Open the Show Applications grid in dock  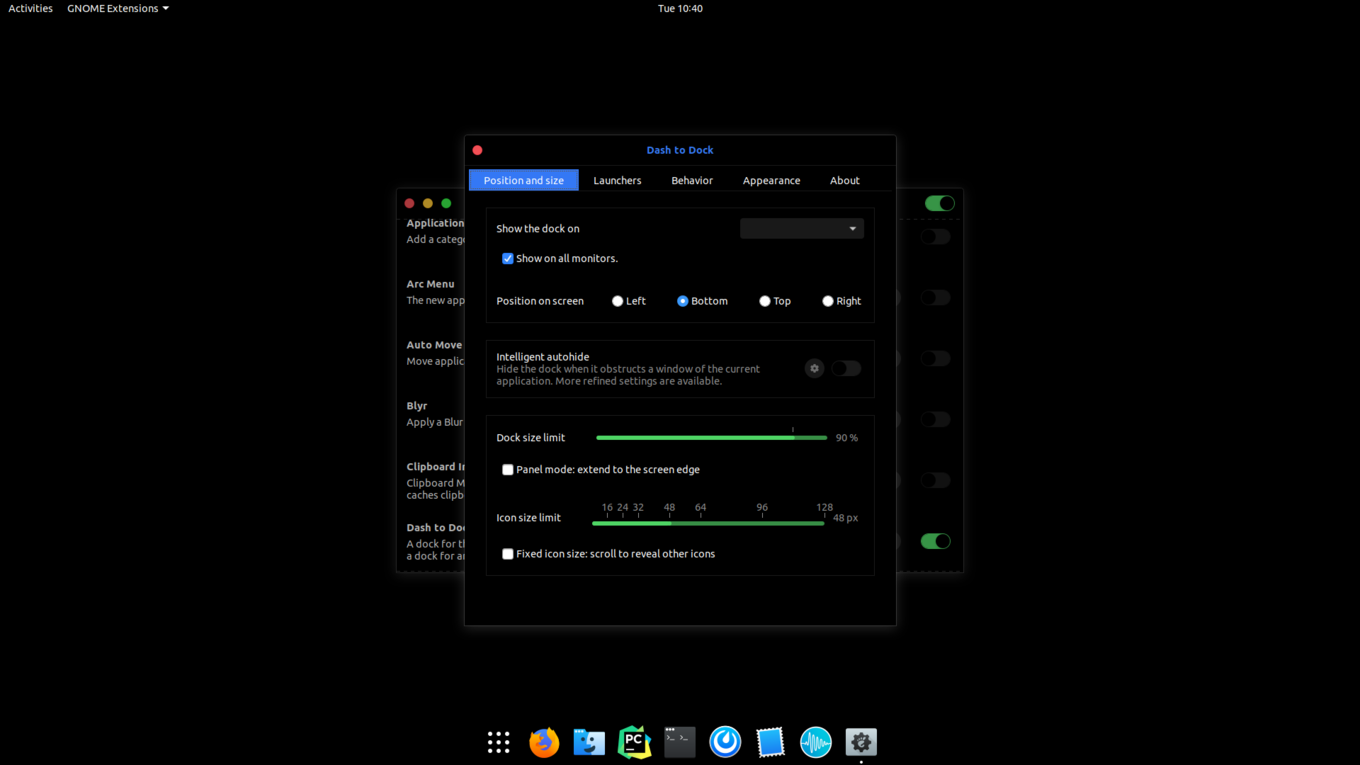[499, 742]
